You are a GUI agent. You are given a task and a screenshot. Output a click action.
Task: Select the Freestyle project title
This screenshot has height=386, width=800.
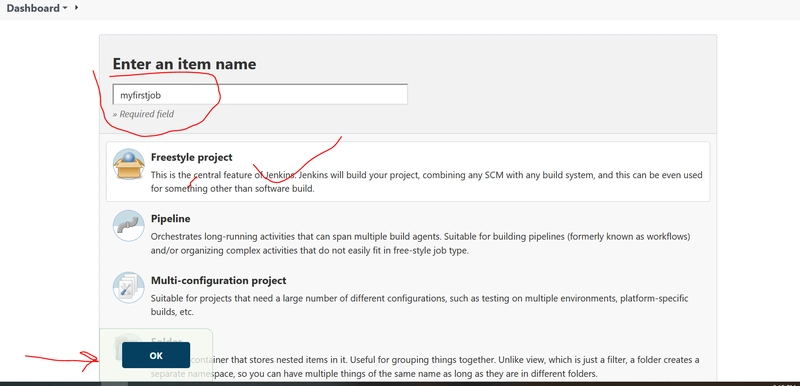point(191,157)
